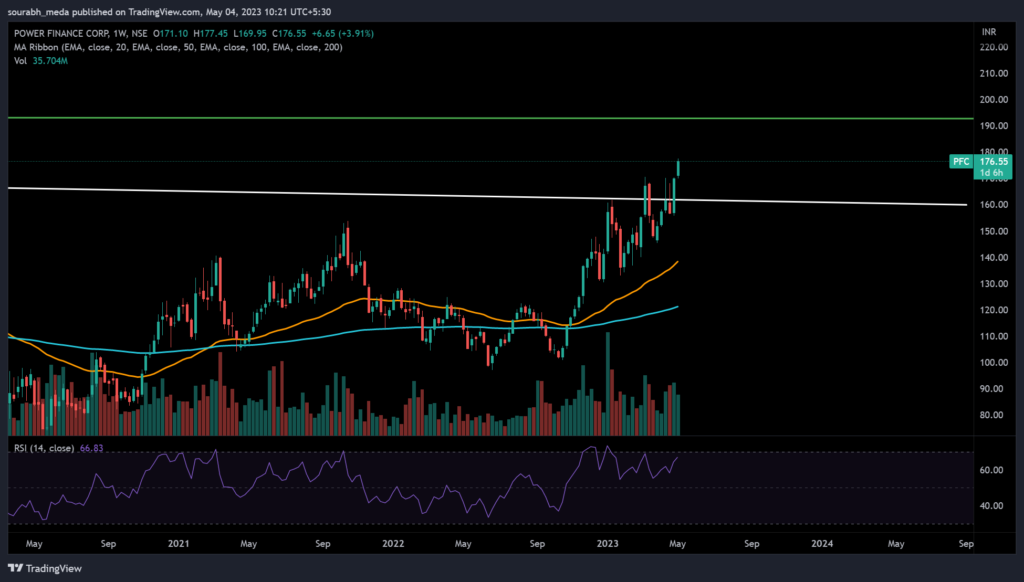Select the green horizontal resistance line
1024x582 pixels.
pyautogui.click(x=490, y=118)
